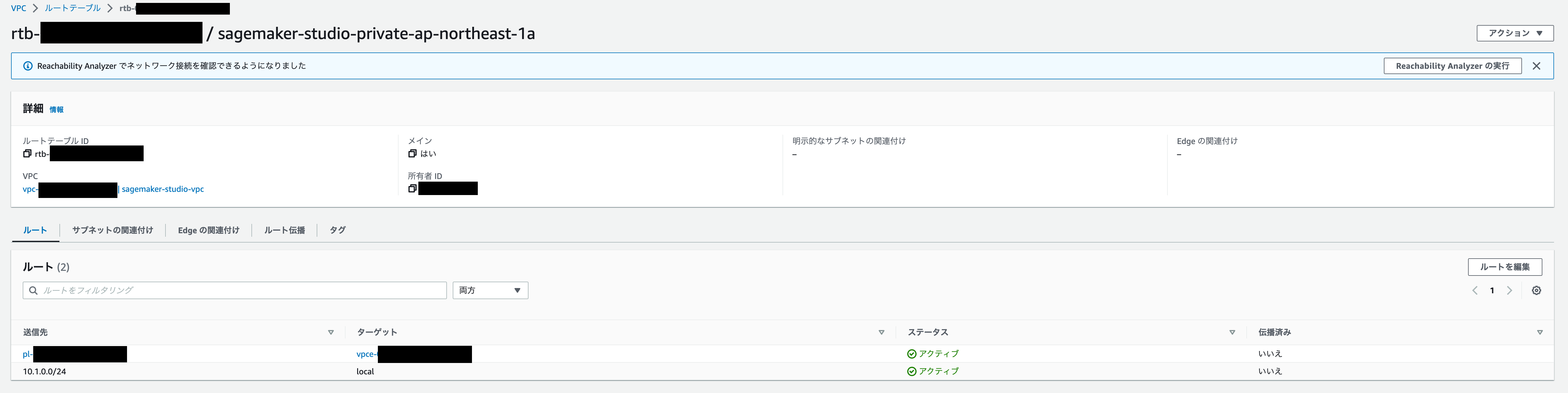The image size is (1568, 393).
Task: Copy the route table ID with copy icon
Action: point(27,154)
